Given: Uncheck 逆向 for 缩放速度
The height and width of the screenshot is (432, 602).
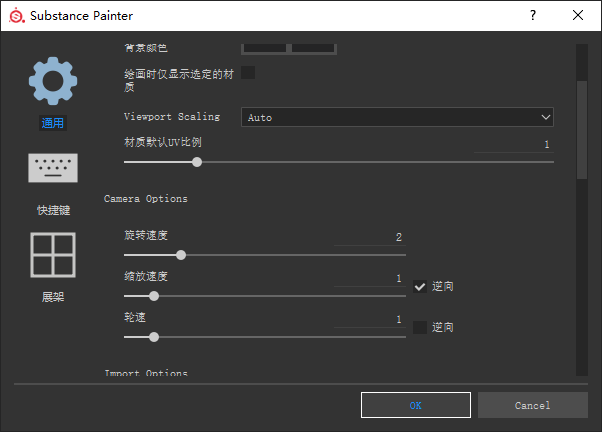Looking at the screenshot, I should [x=420, y=286].
